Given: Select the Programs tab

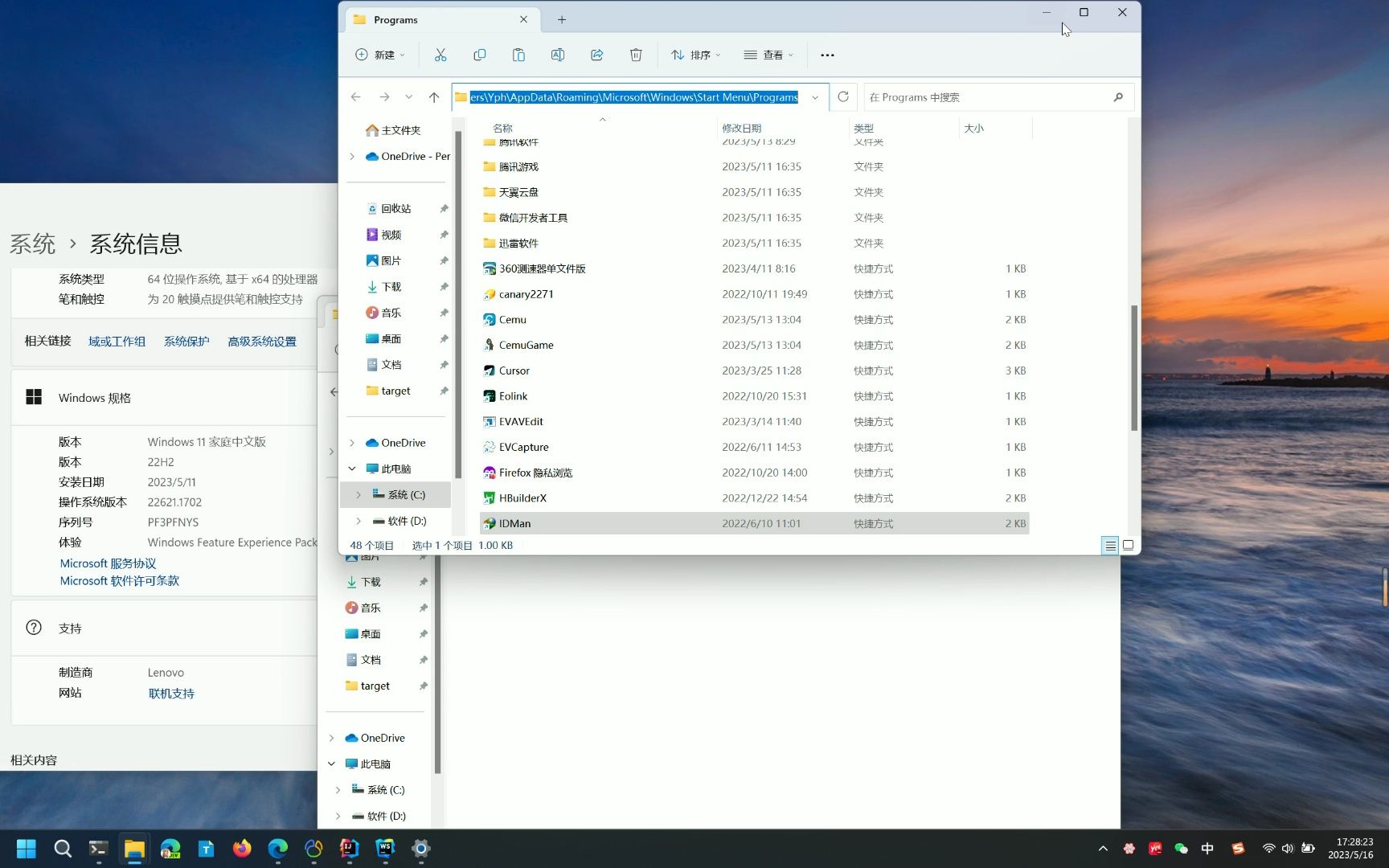Looking at the screenshot, I should click(x=442, y=20).
